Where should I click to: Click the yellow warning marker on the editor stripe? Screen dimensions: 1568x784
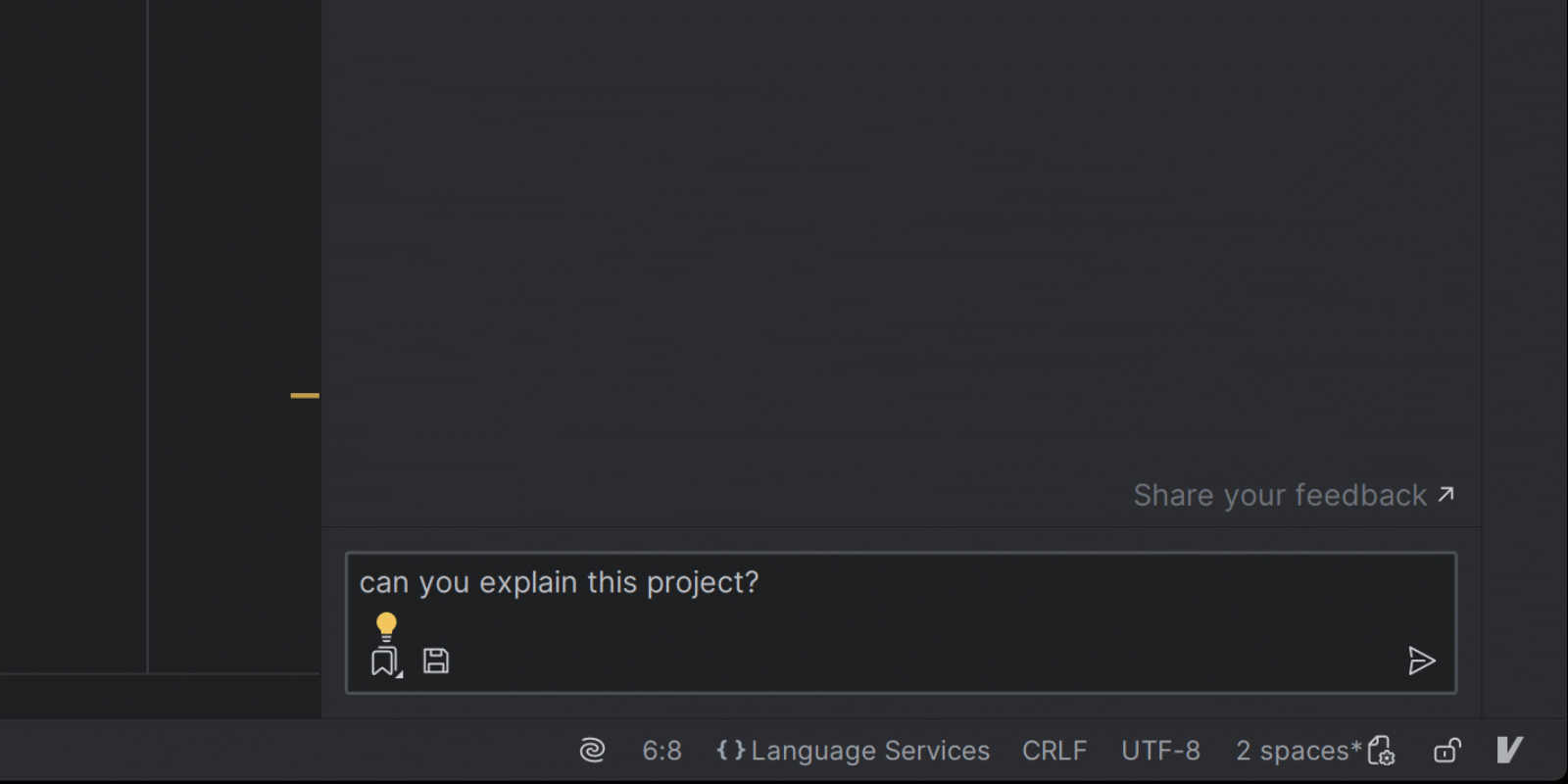tap(305, 396)
